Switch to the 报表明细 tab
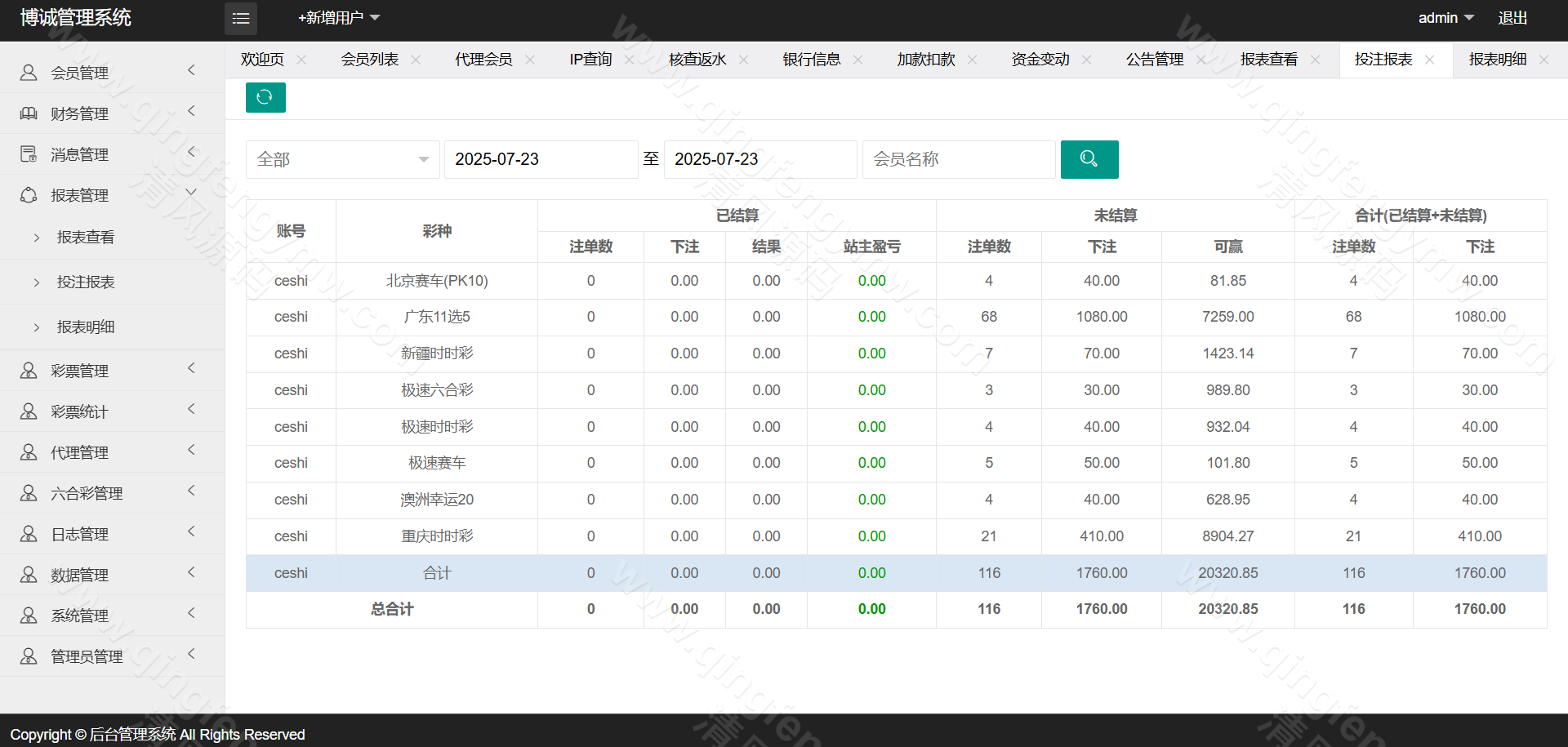The width and height of the screenshot is (1568, 747). [1497, 60]
